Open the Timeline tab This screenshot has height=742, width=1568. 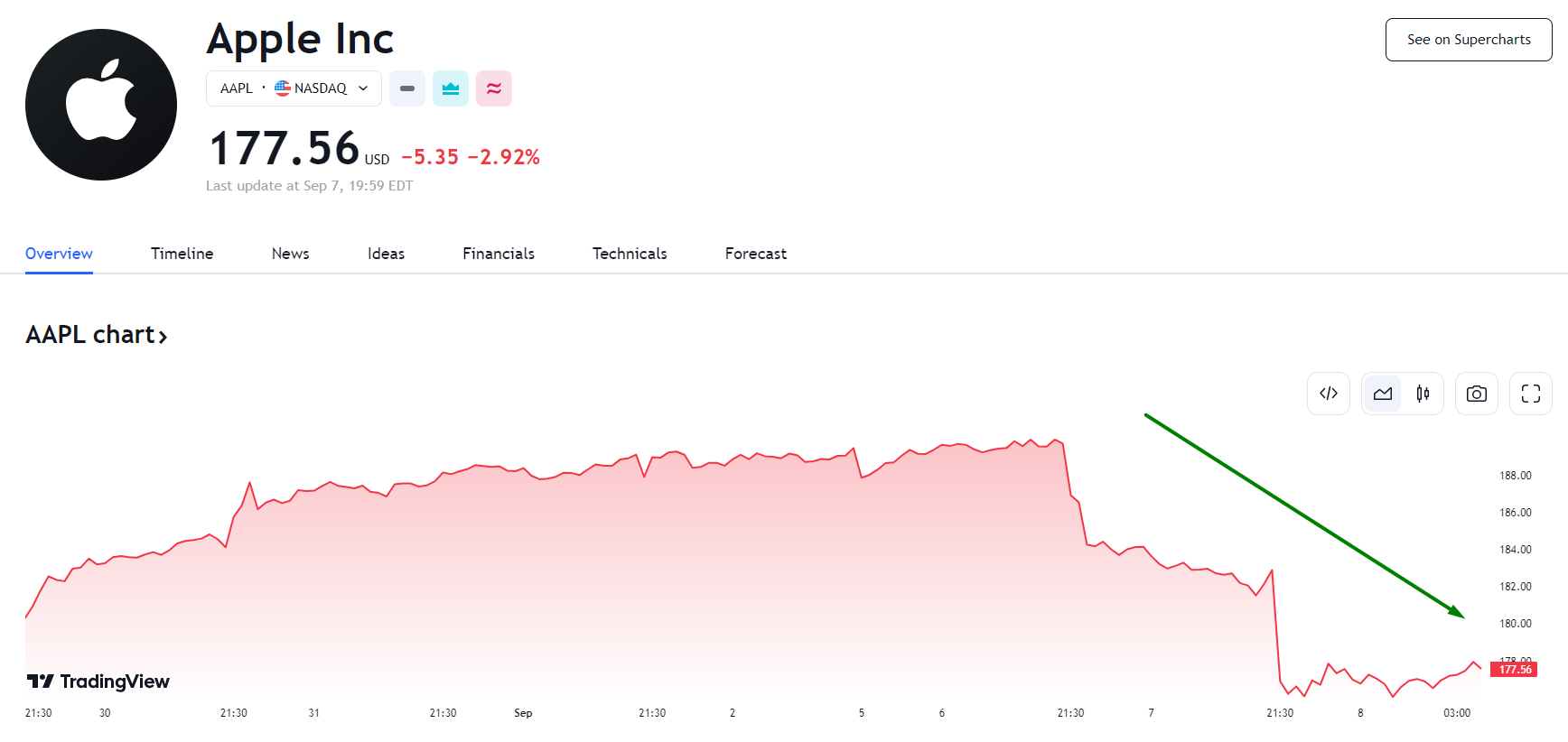coord(182,254)
